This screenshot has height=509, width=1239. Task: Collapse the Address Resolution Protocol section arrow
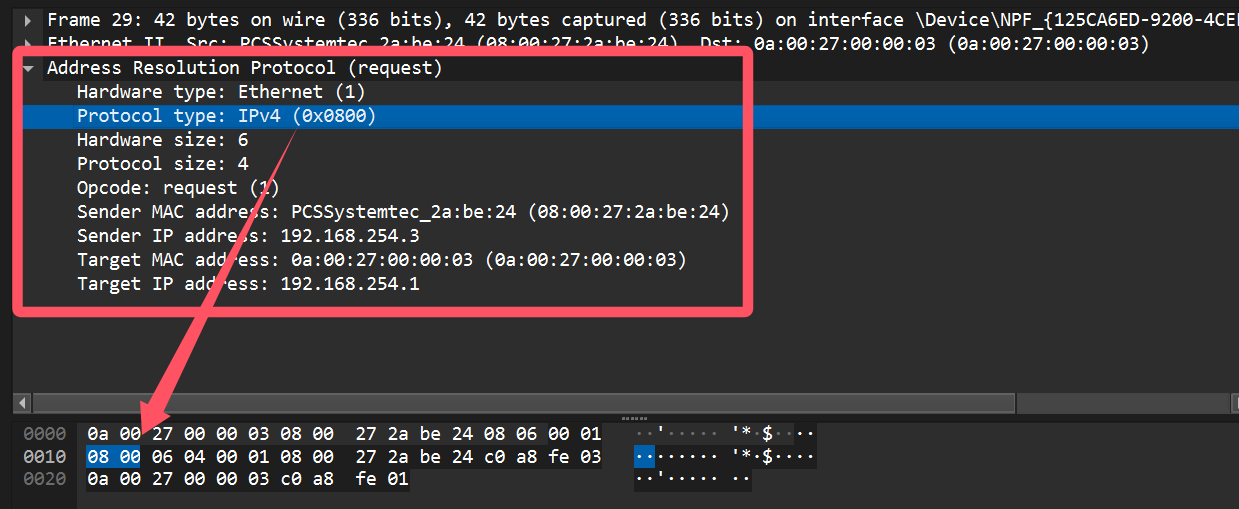coord(27,68)
